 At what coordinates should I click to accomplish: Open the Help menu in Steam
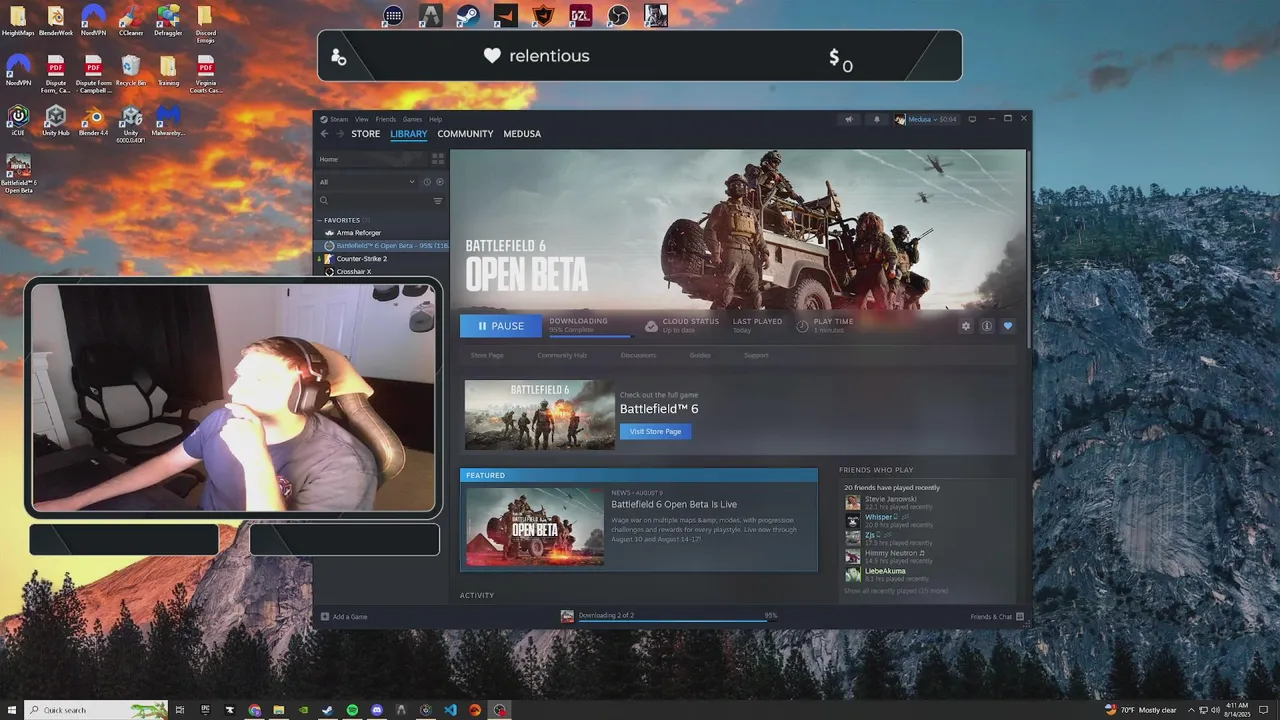tap(435, 119)
